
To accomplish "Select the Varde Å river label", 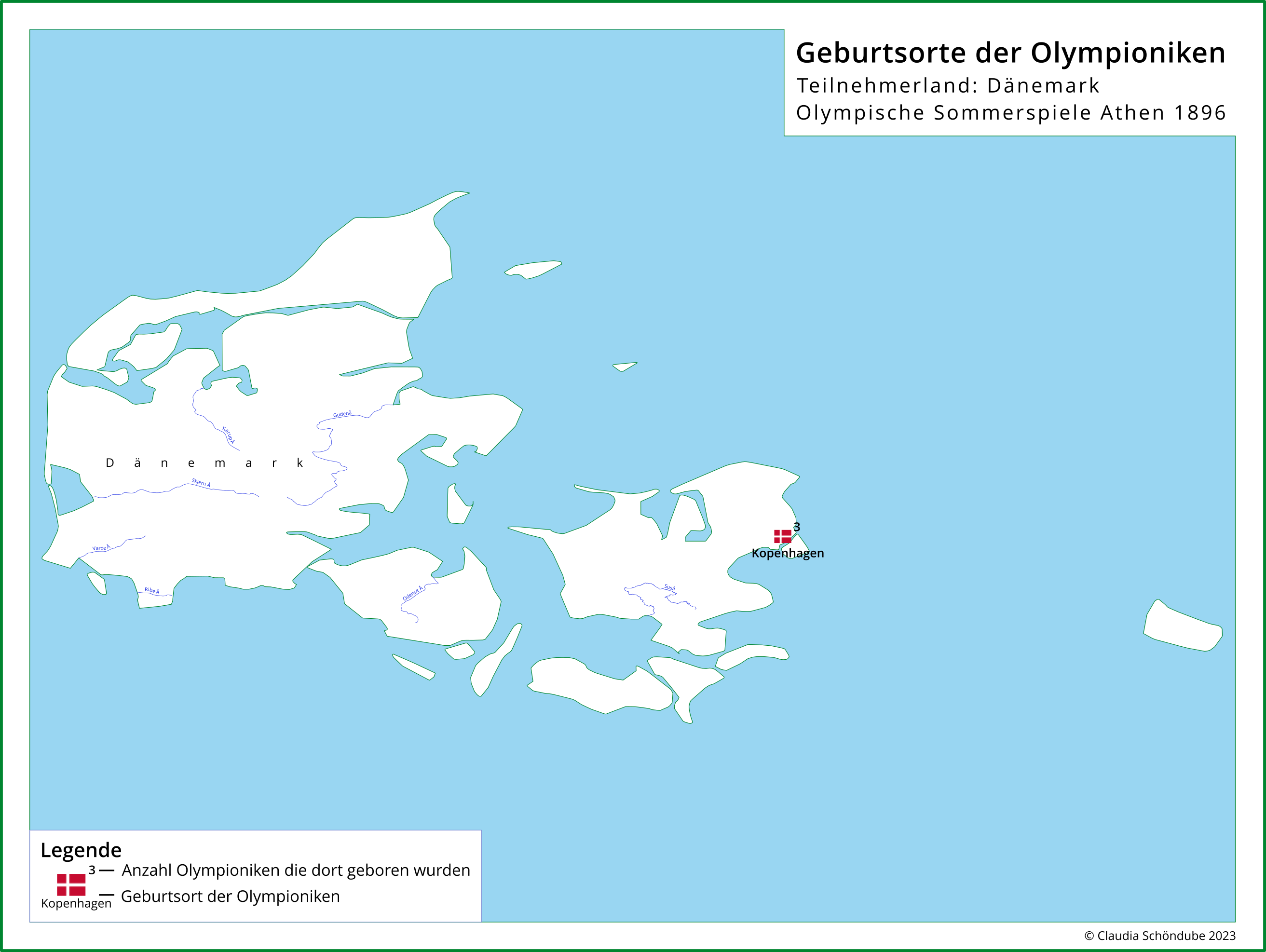I will 101,548.
